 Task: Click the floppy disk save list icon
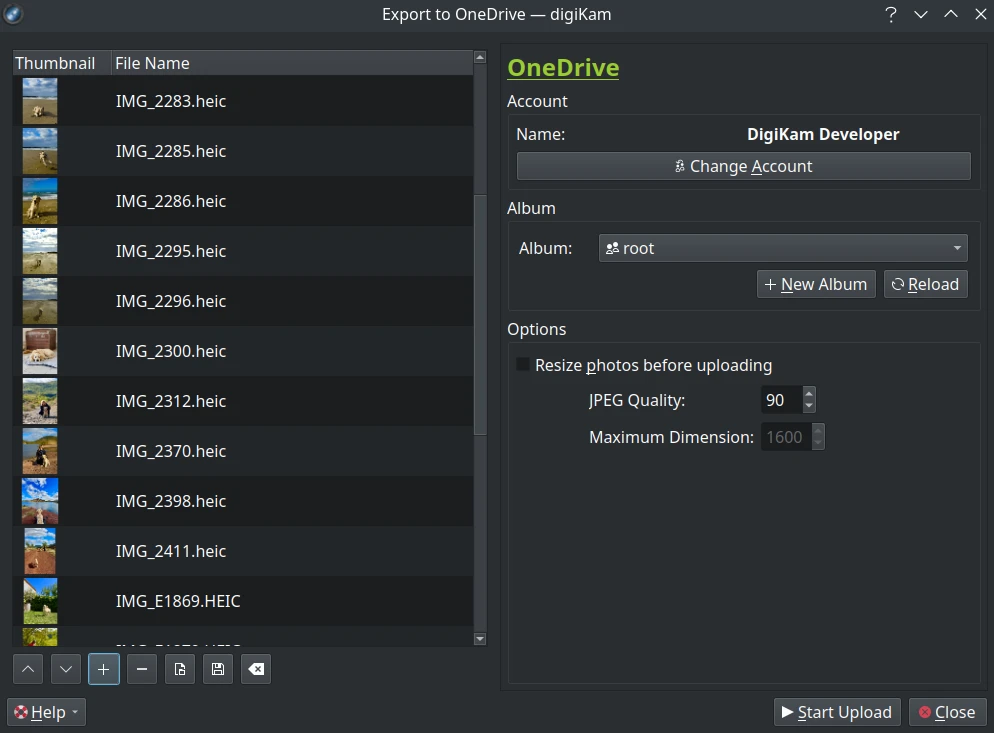[218, 669]
